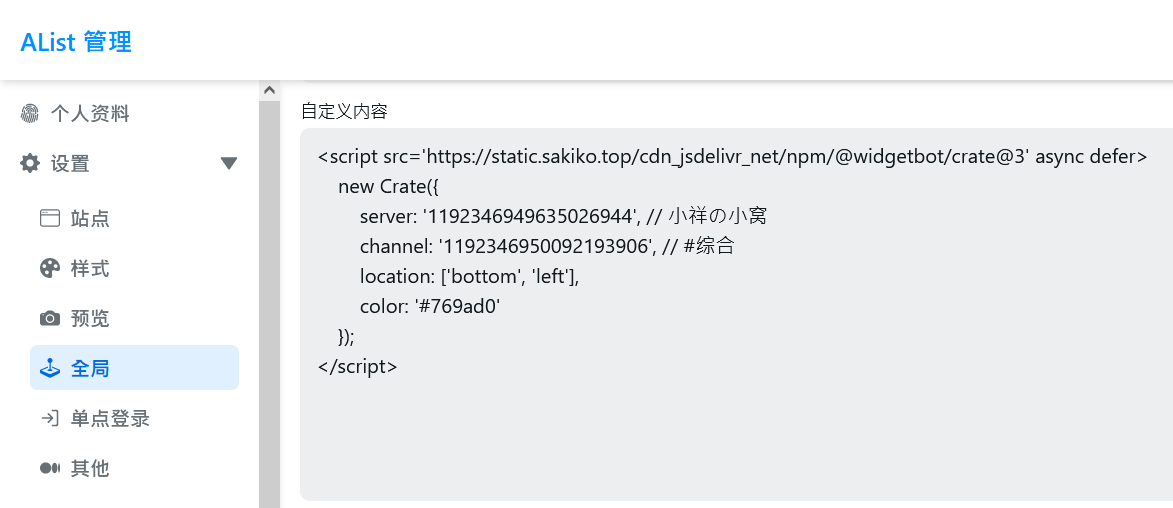Click the palette icon beside 样式

tap(50, 268)
